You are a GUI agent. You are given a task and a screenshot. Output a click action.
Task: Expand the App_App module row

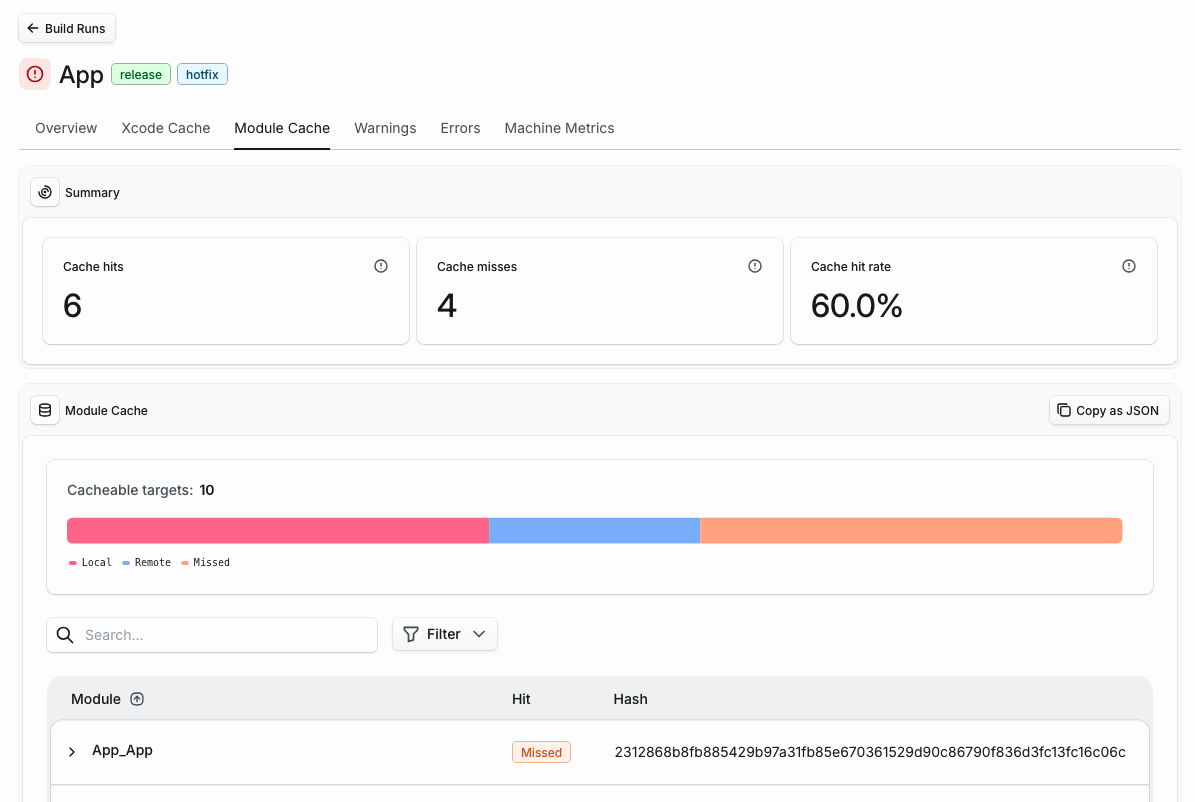(x=72, y=752)
